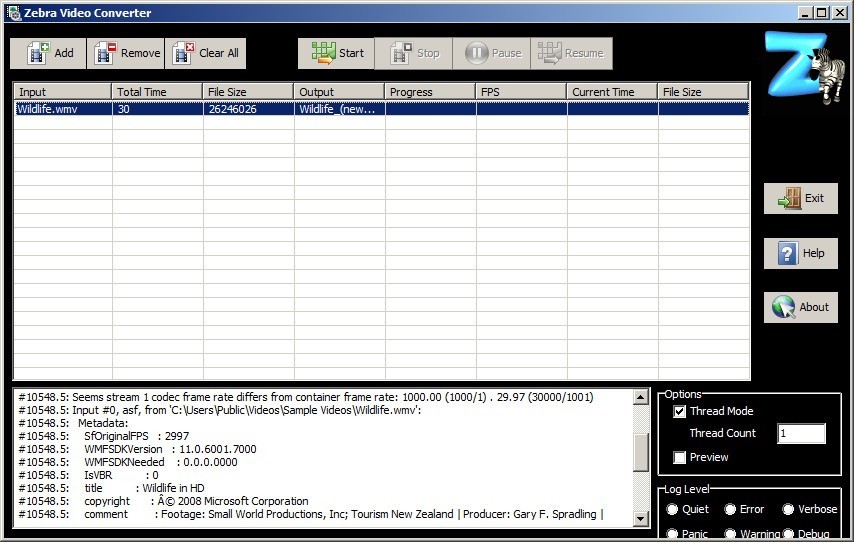This screenshot has height=542, width=854.
Task: Click the Progress column header
Action: click(x=430, y=92)
